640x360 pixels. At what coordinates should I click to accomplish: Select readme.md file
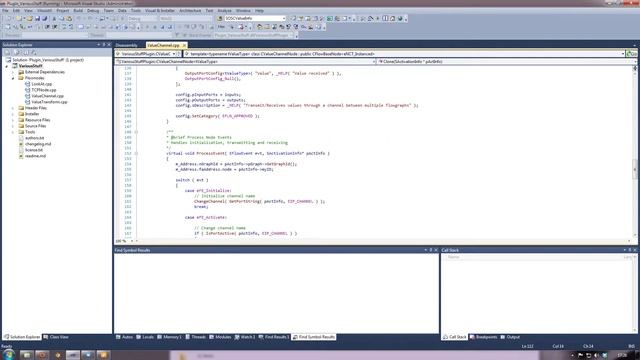point(36,156)
